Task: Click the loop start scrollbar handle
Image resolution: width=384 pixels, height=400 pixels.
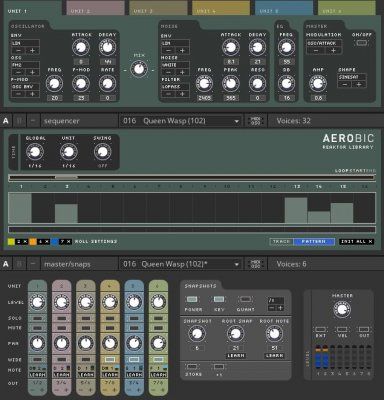Action: pyautogui.click(x=66, y=178)
